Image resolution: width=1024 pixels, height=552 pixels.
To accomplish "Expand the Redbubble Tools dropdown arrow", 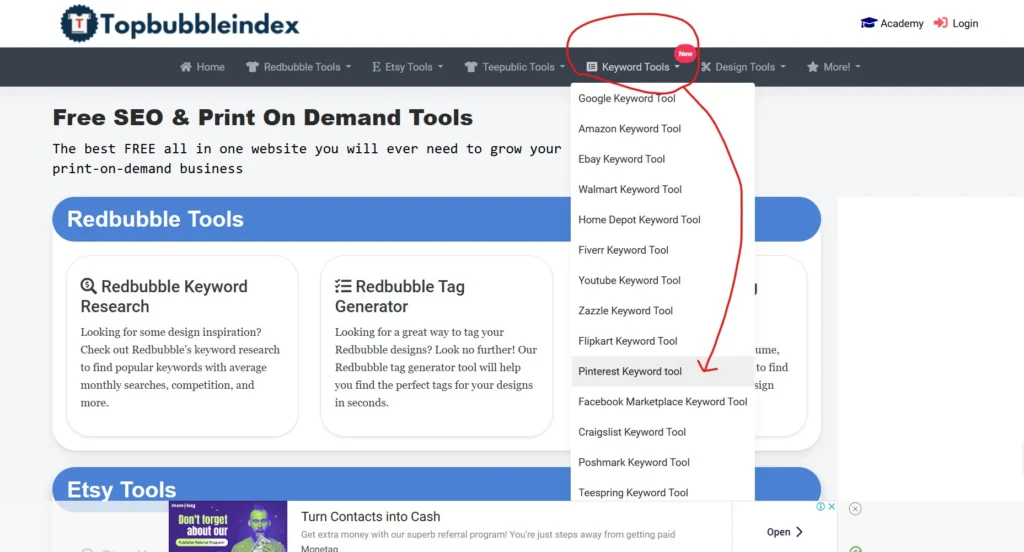I will pyautogui.click(x=349, y=67).
